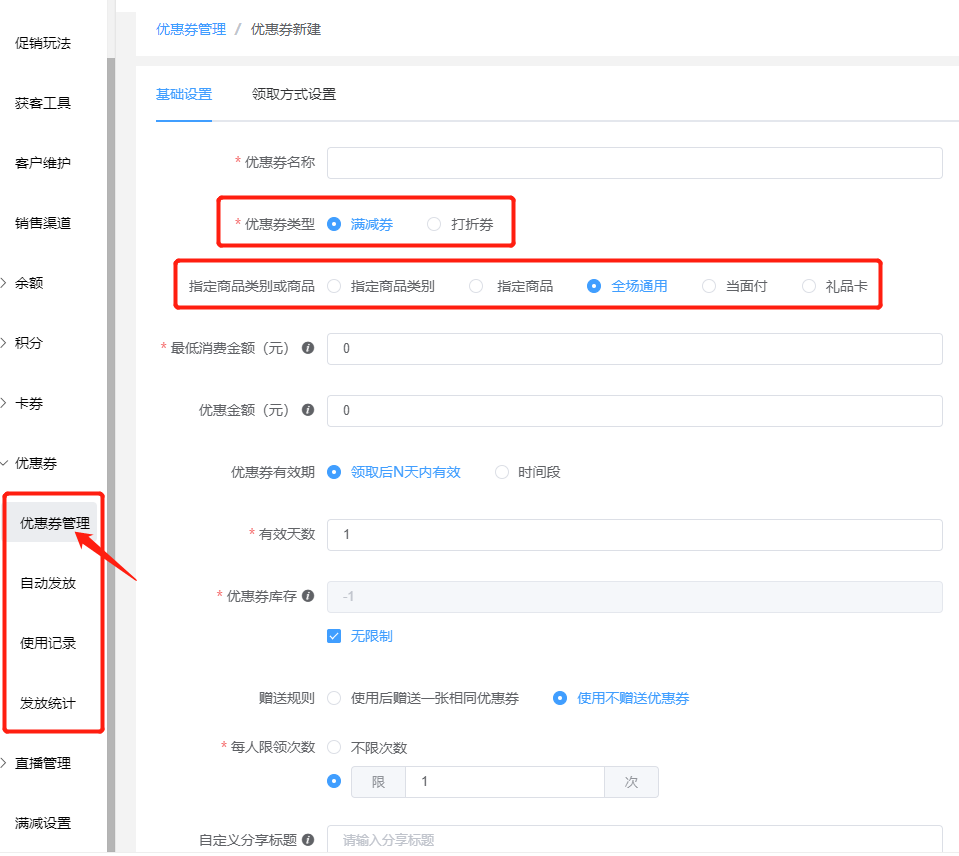The height and width of the screenshot is (856, 959).
Task: Click 优惠券管理 breadcrumb link
Action: pos(191,30)
